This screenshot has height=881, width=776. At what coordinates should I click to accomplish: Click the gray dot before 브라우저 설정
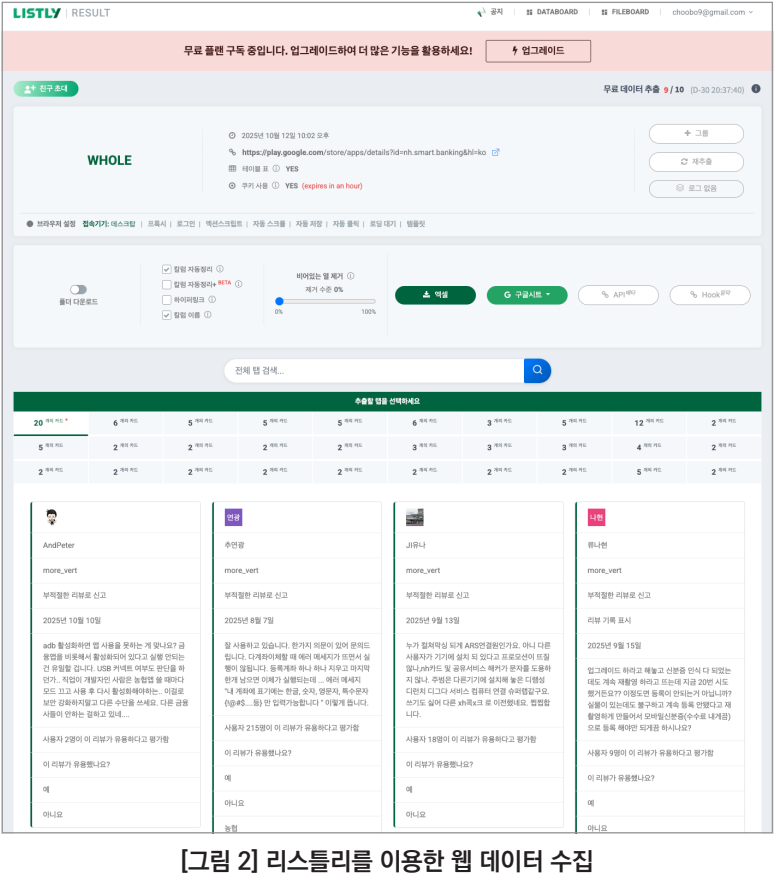coord(30,224)
